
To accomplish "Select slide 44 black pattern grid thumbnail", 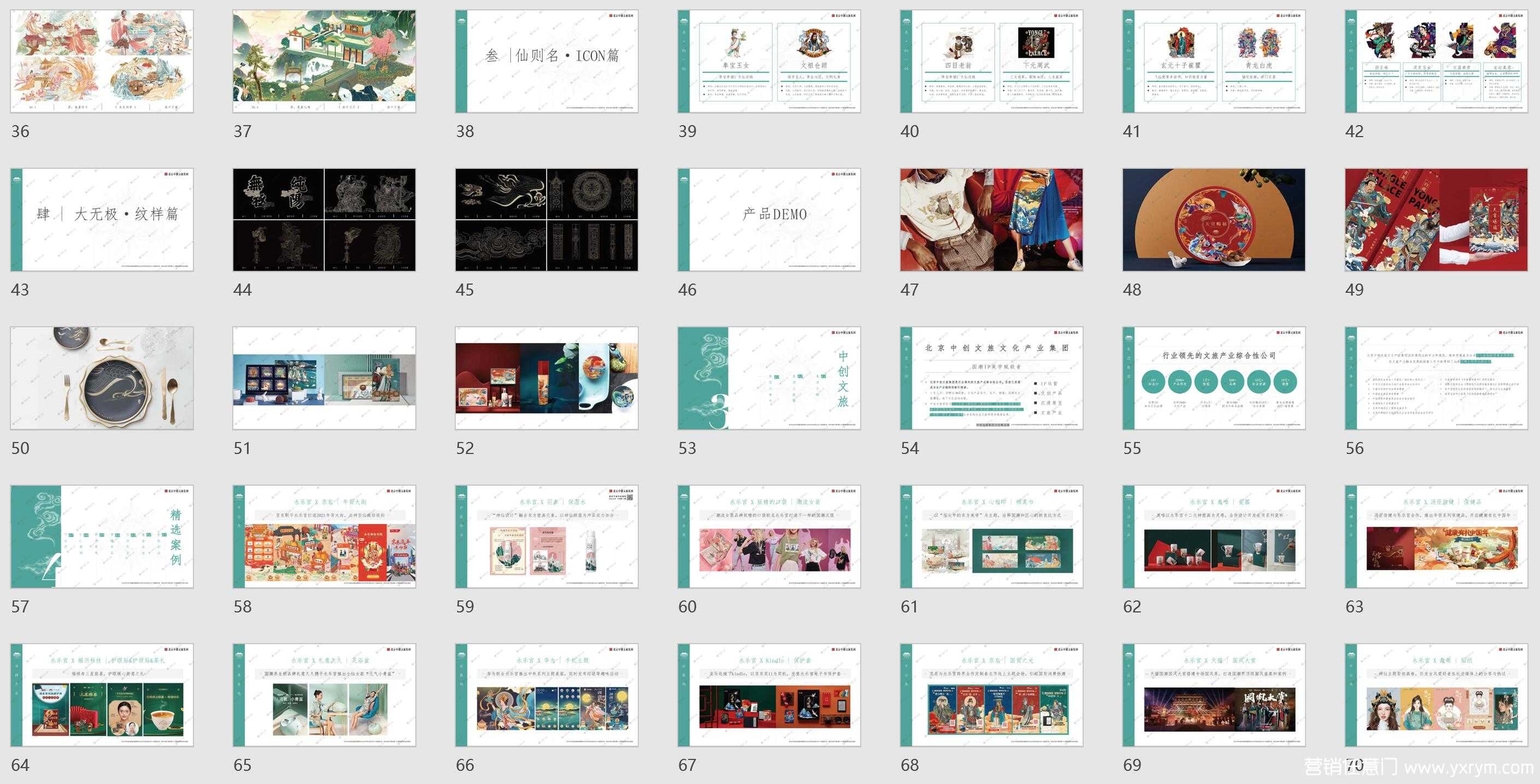I will click(x=325, y=220).
